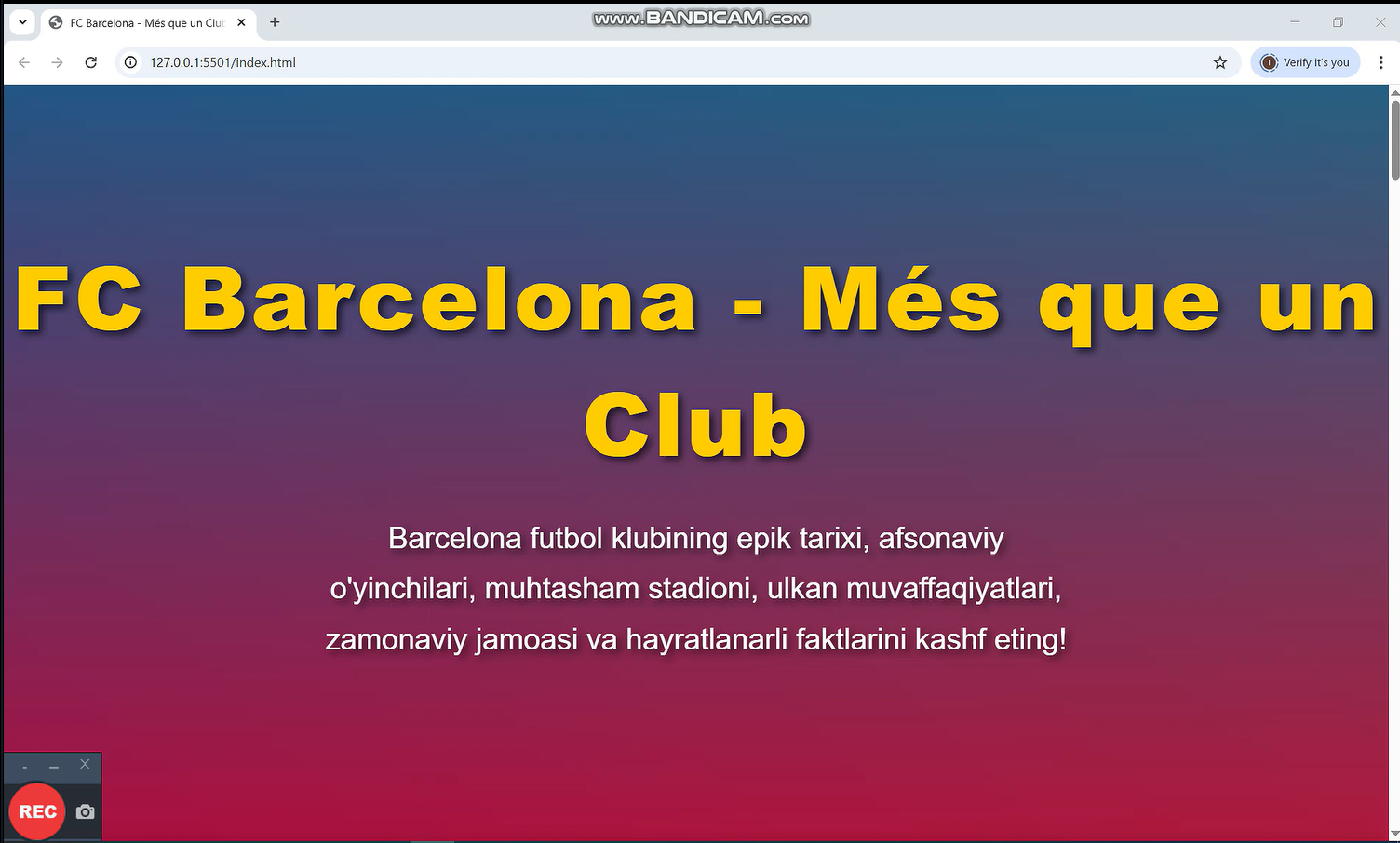Go back to the previous page
This screenshot has height=843, width=1400.
[24, 62]
